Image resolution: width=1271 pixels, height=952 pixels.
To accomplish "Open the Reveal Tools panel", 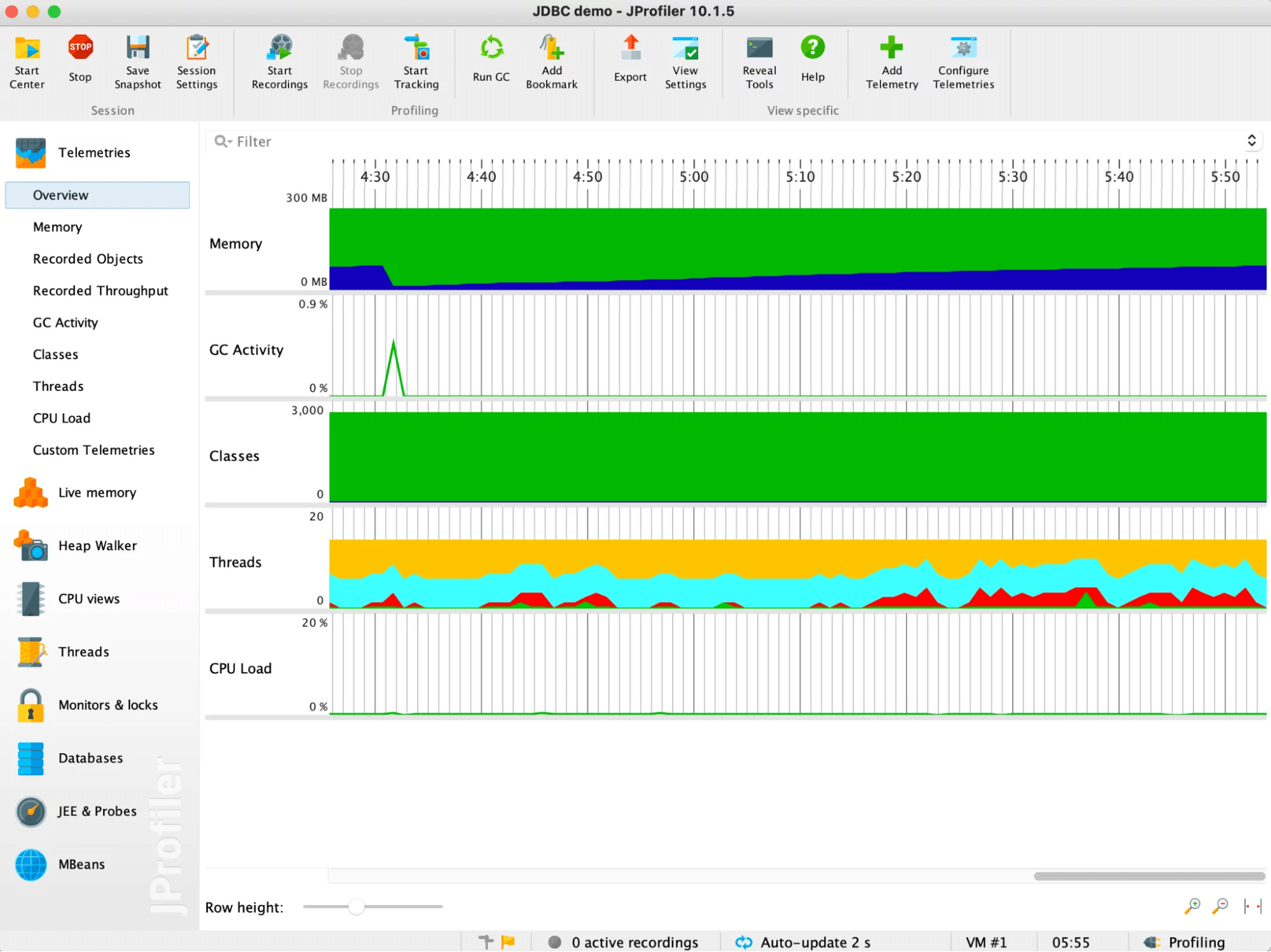I will [759, 60].
